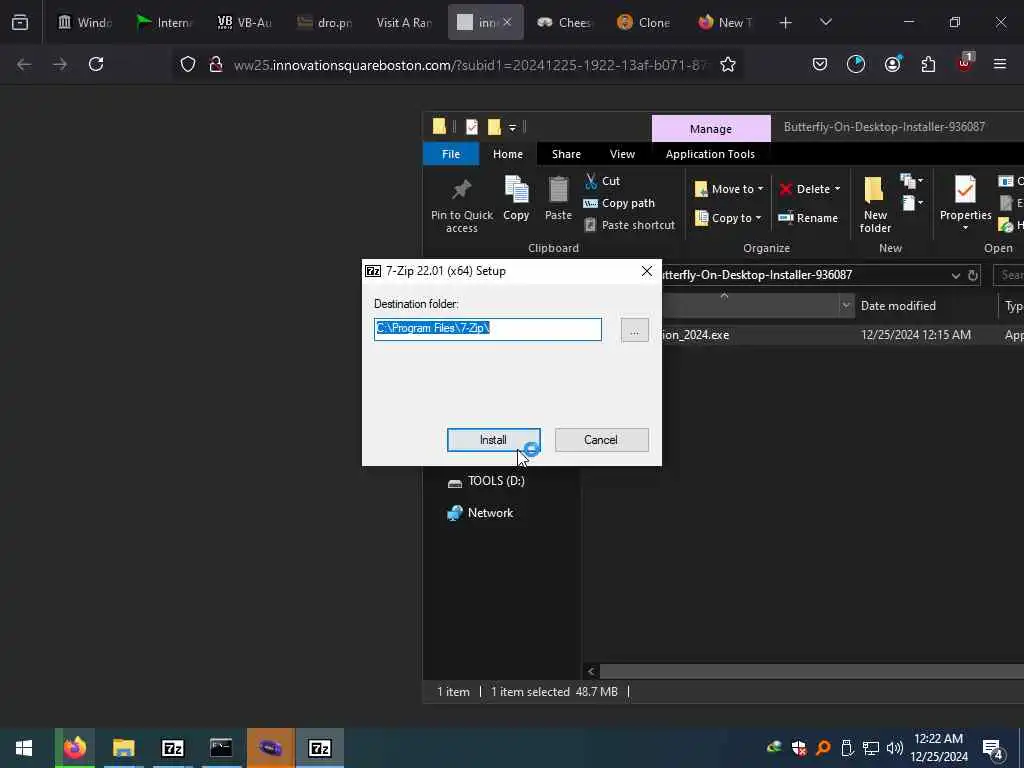
Task: Select the 2024.exe file row
Action: pos(842,335)
